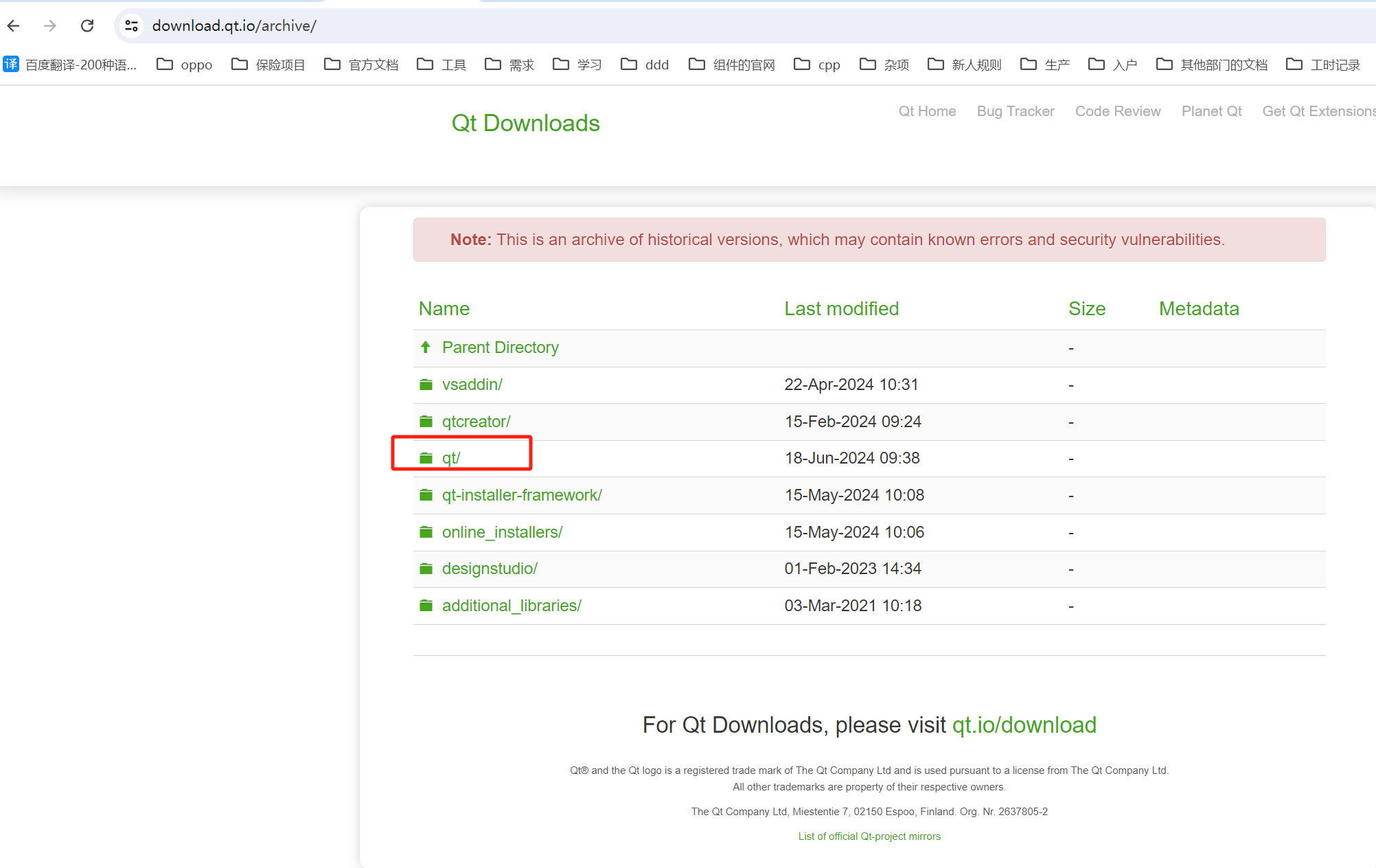The image size is (1376, 868).
Task: Reload the page with the refresh icon
Action: pyautogui.click(x=87, y=26)
